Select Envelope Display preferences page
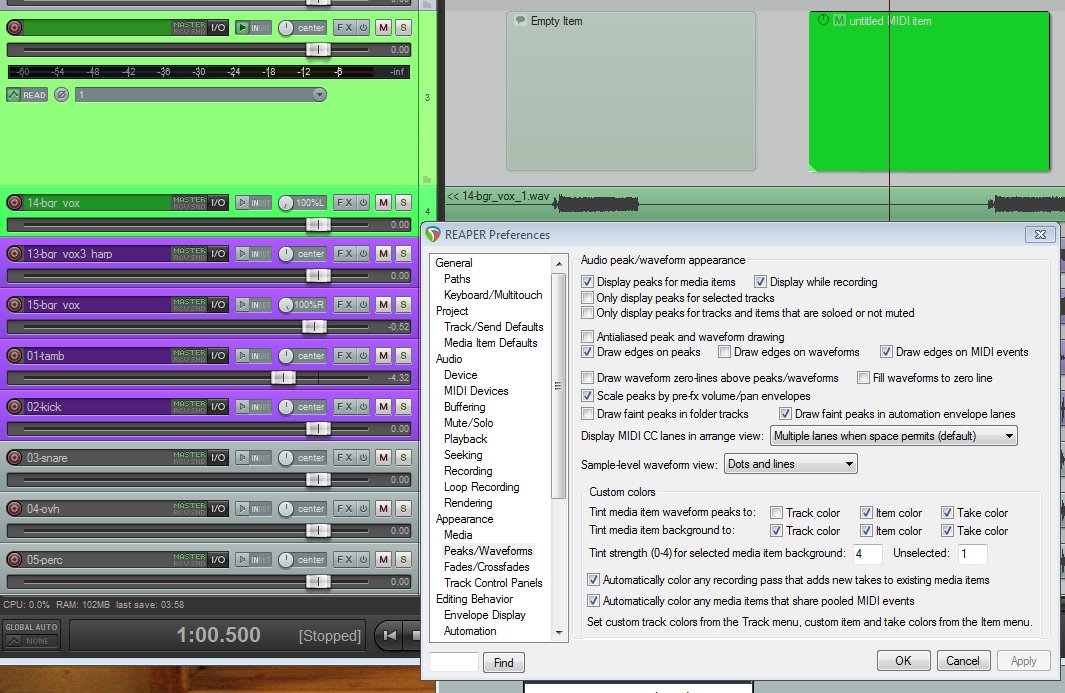Viewport: 1065px width, 693px height. click(x=484, y=615)
